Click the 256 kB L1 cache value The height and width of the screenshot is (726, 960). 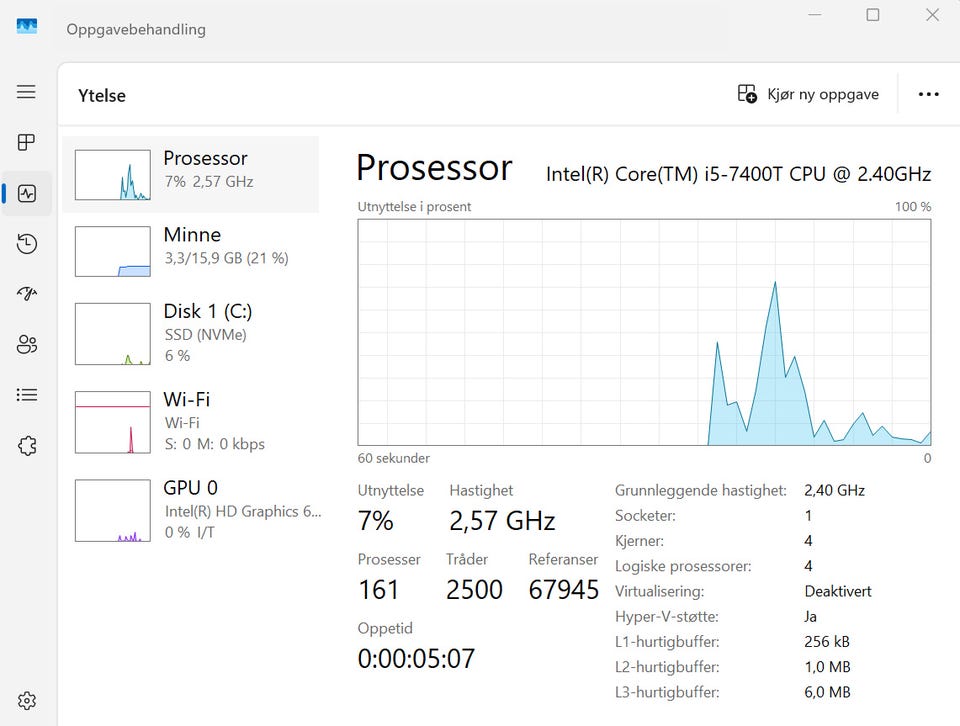click(x=827, y=642)
